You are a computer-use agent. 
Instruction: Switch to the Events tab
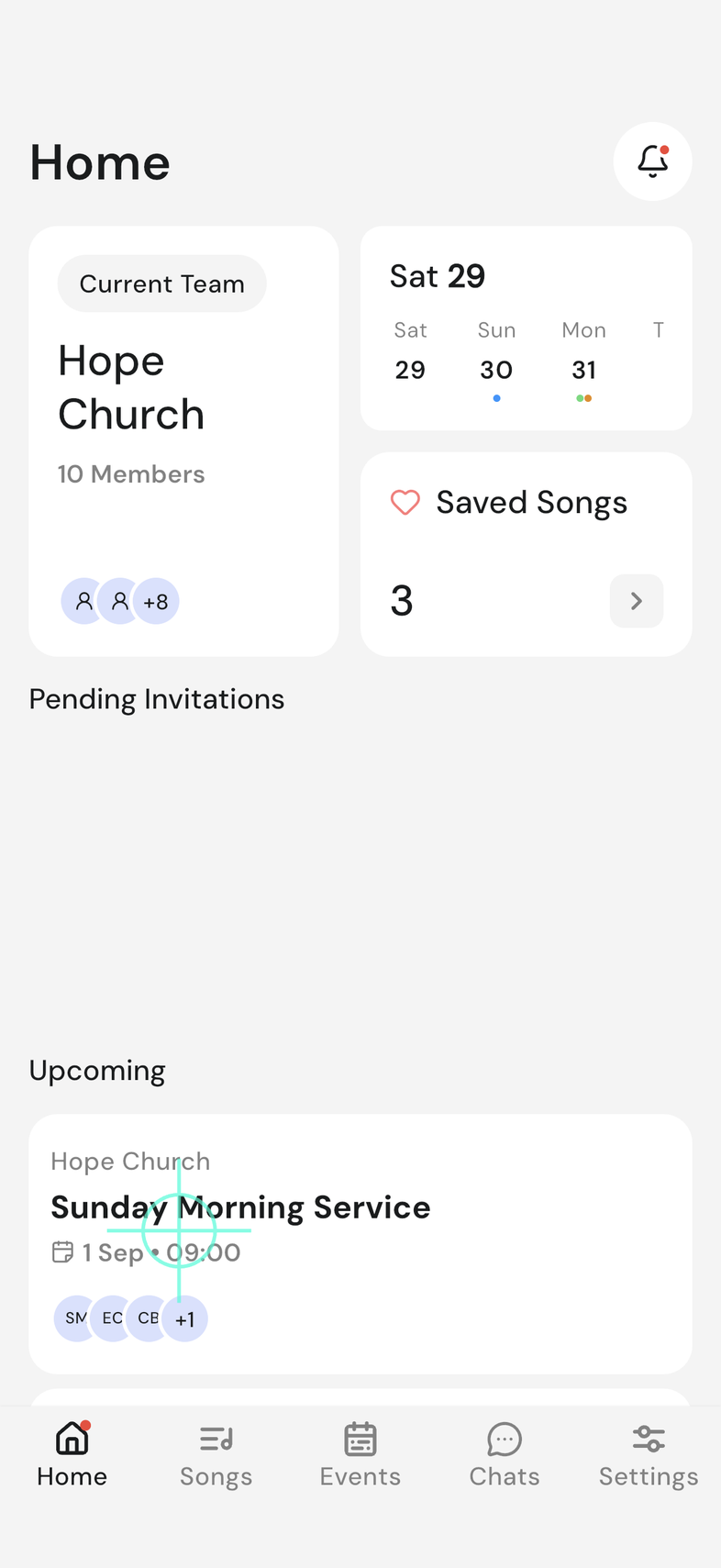tap(360, 1456)
